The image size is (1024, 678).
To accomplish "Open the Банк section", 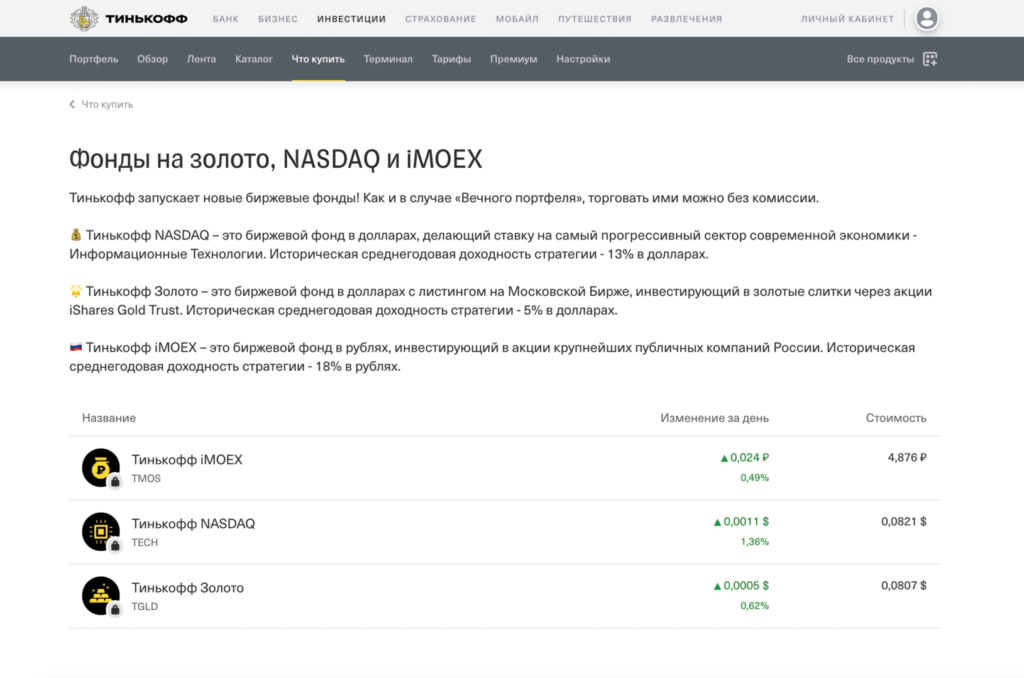I will tap(225, 19).
